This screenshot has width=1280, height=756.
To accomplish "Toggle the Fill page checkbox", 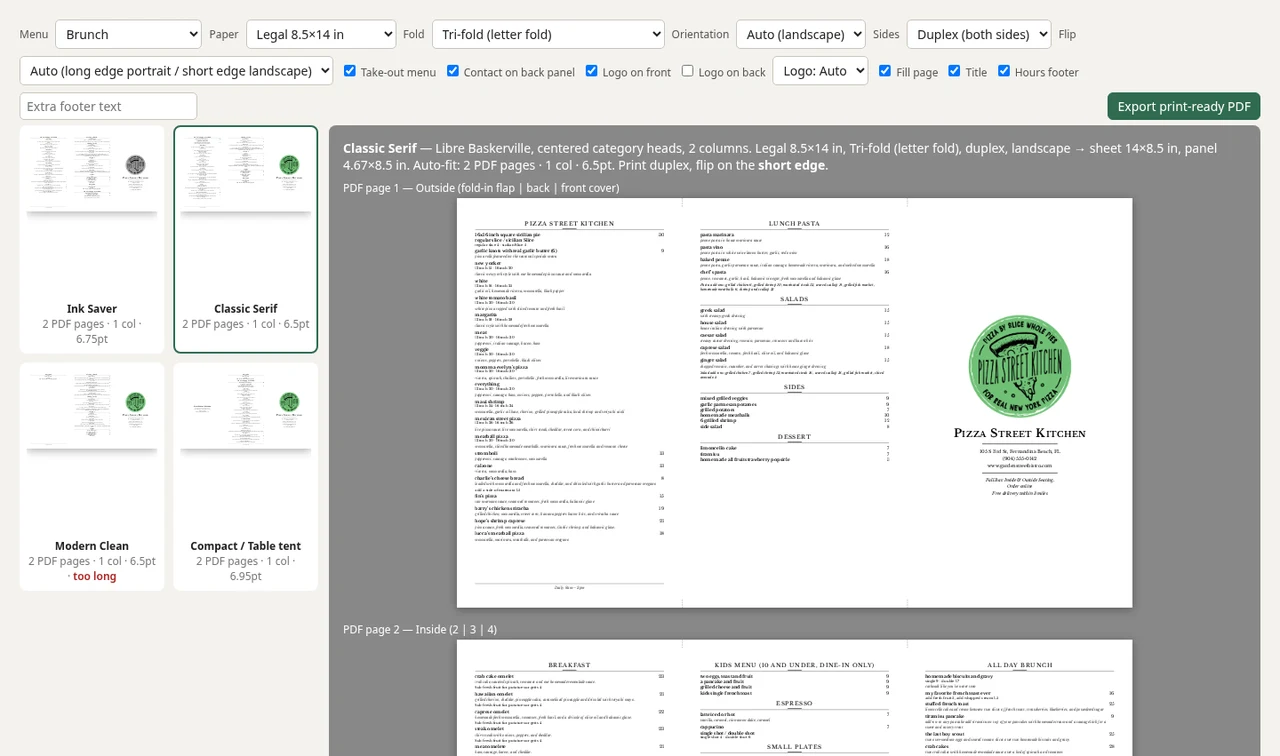I will tap(885, 71).
